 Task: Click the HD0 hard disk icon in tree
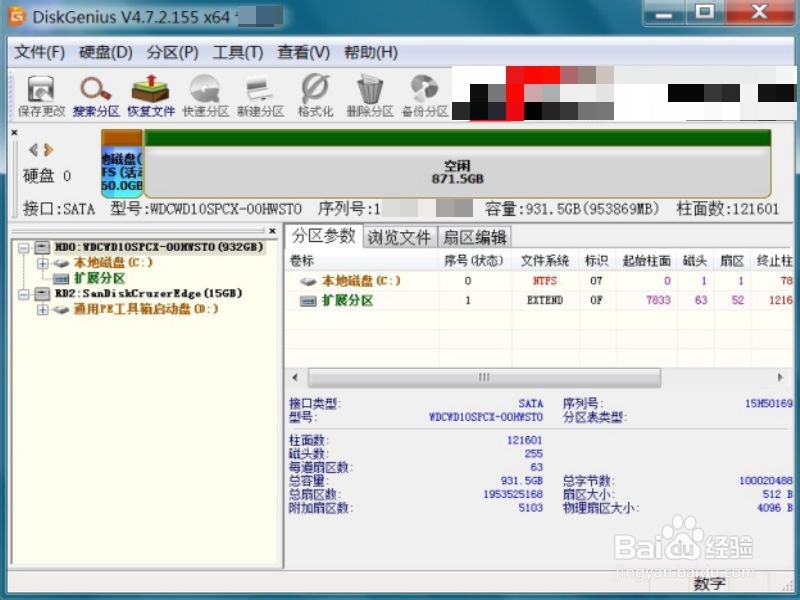click(42, 247)
